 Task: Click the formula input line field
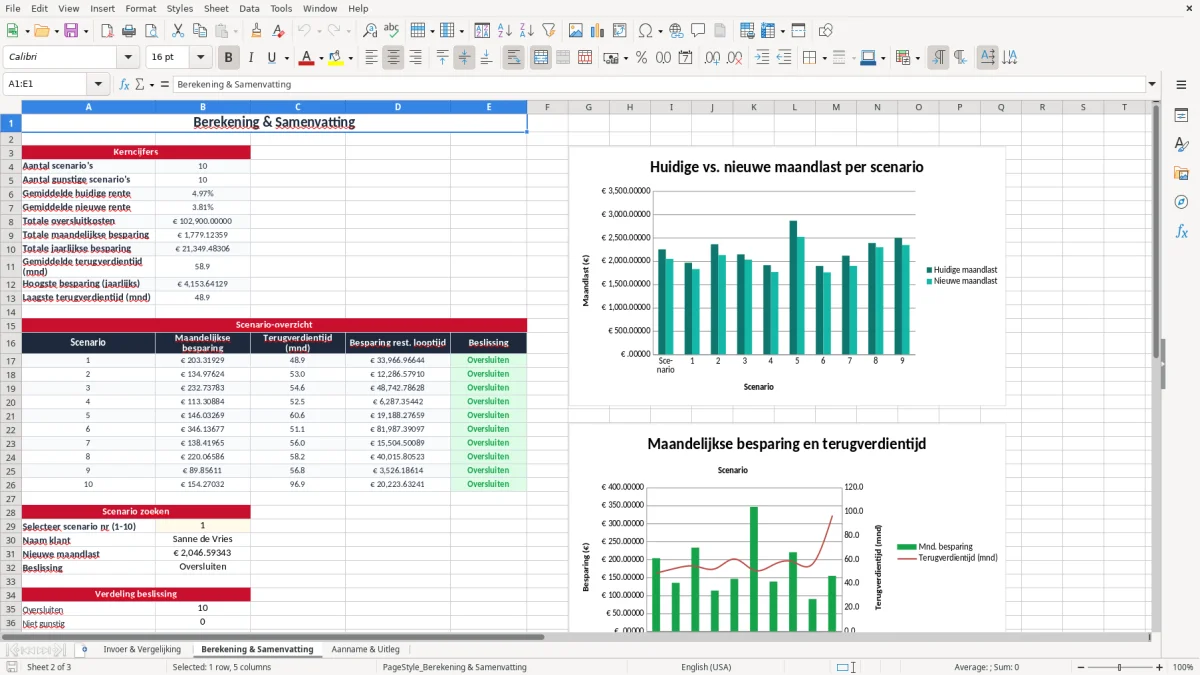click(658, 85)
